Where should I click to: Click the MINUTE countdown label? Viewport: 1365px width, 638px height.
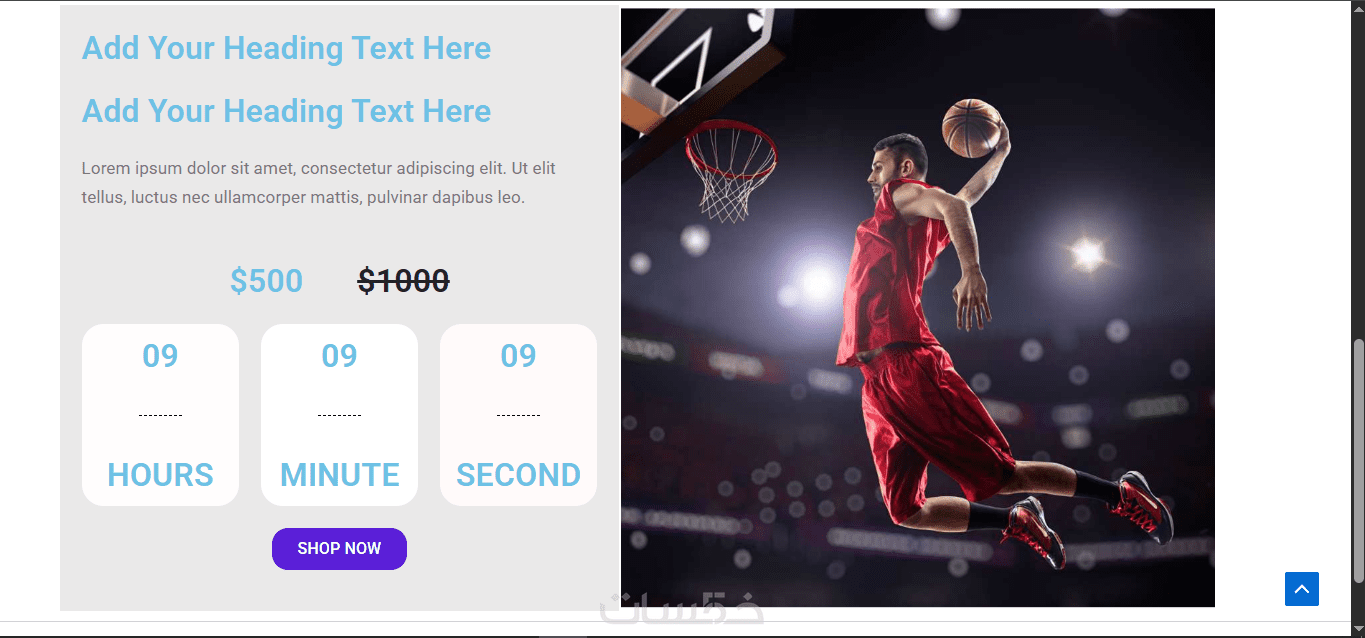click(339, 475)
